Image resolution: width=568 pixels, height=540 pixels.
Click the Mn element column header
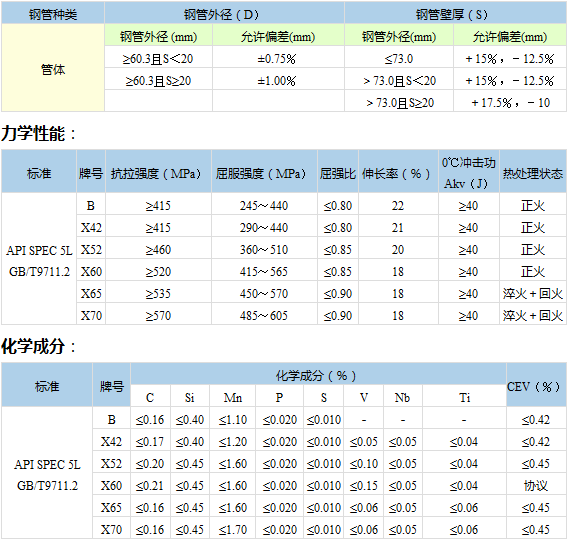233,397
